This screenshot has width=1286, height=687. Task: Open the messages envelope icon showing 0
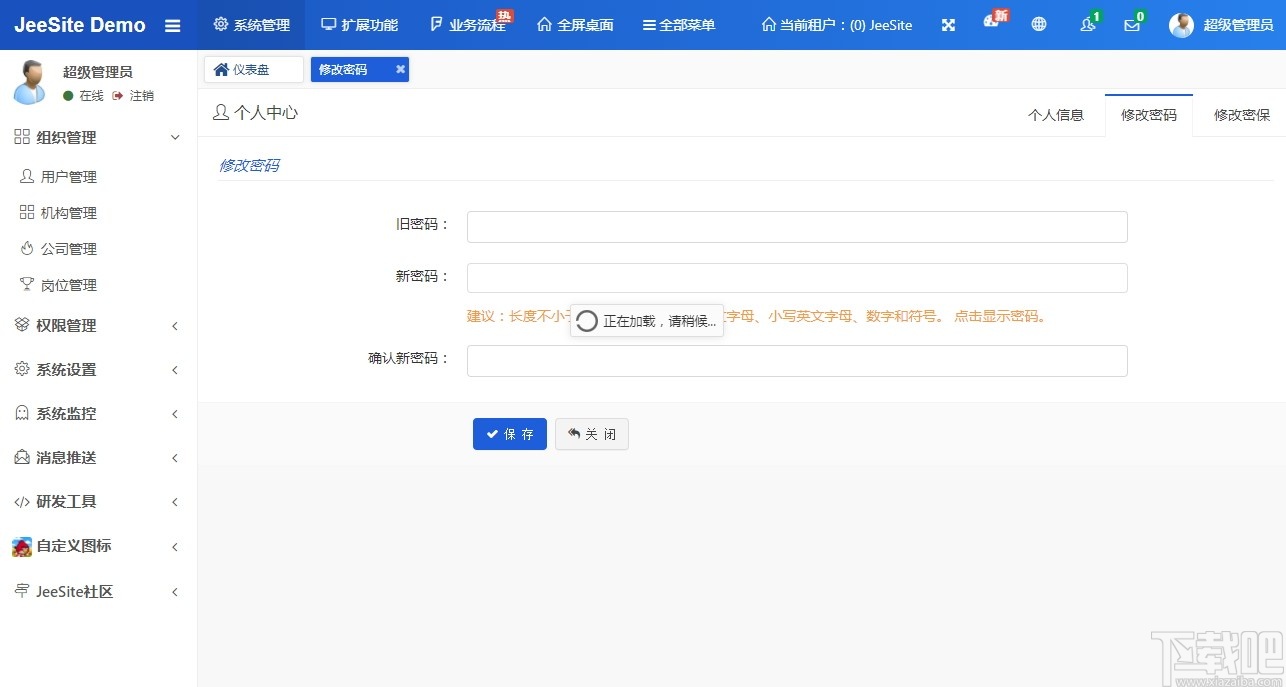click(1131, 25)
